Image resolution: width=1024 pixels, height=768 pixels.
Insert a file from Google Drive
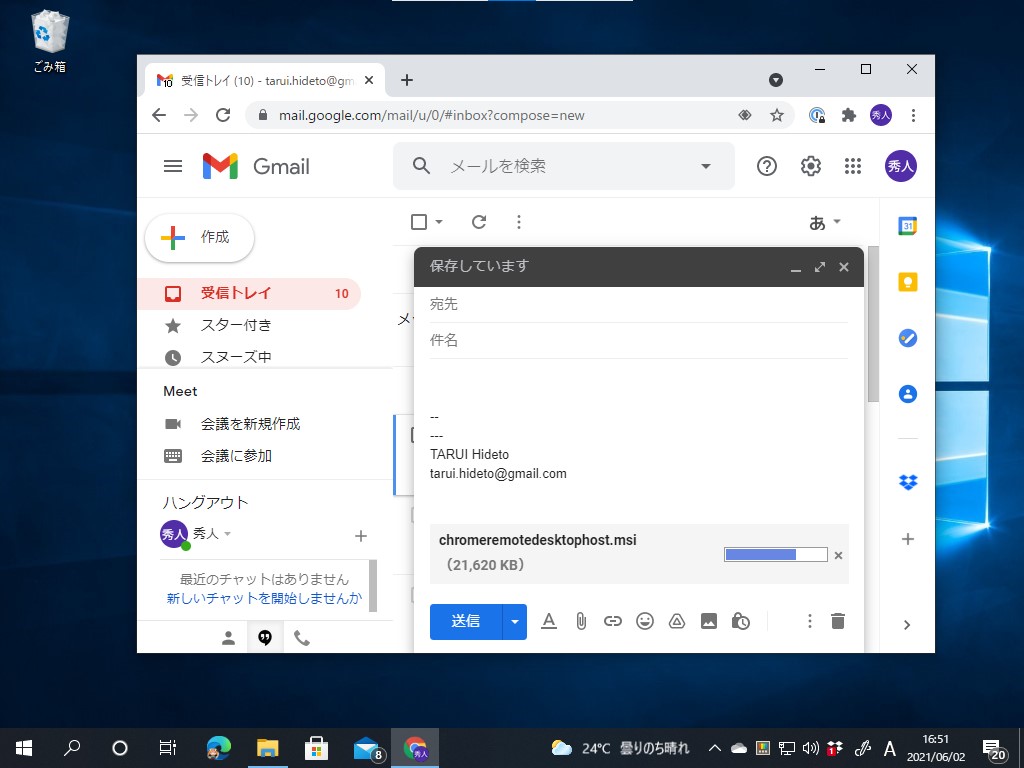pyautogui.click(x=677, y=621)
